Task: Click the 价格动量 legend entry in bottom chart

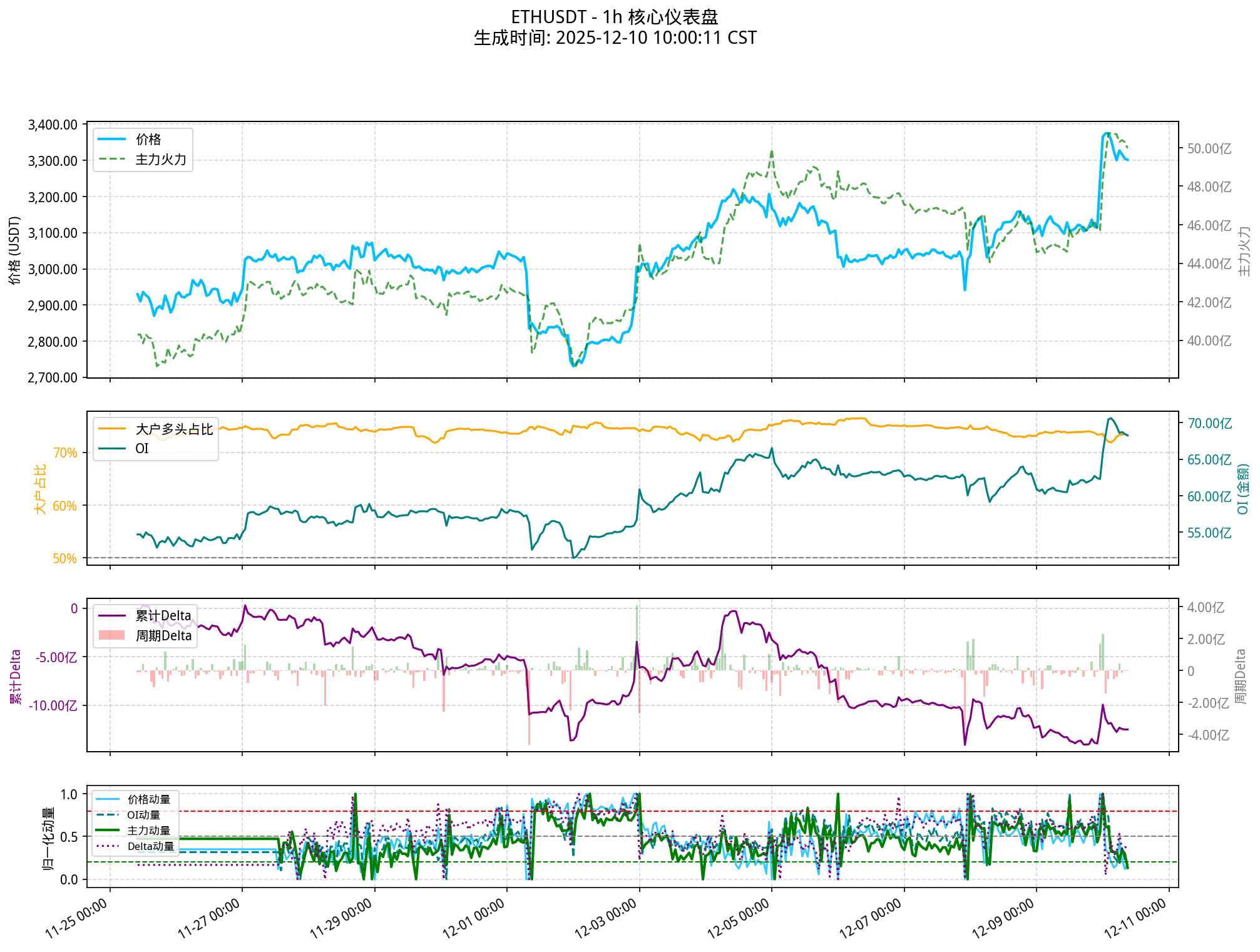Action: click(x=148, y=799)
